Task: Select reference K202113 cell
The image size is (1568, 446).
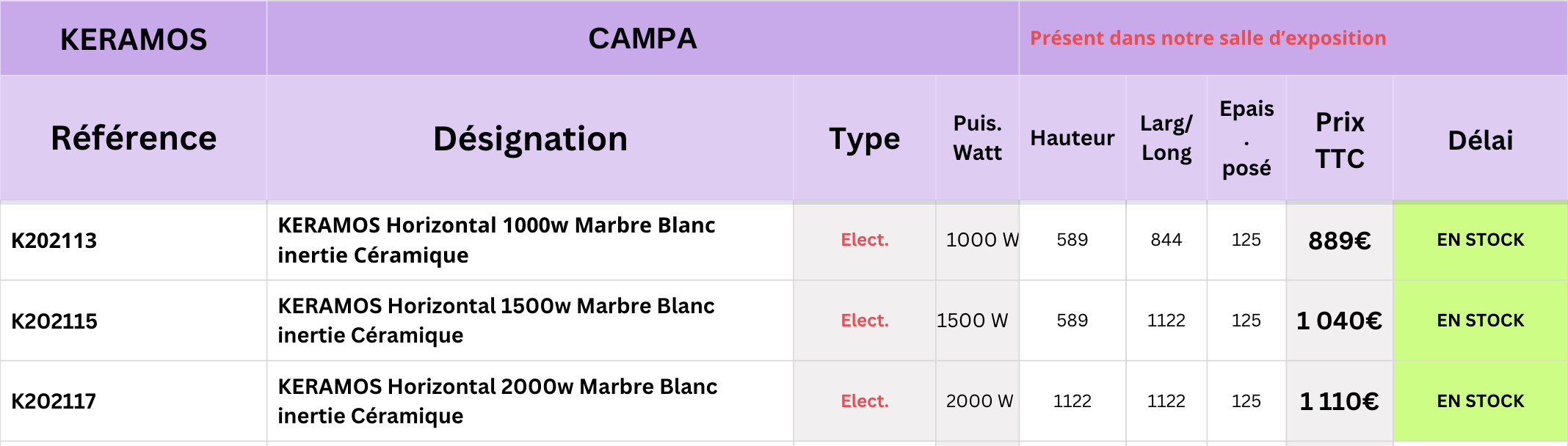Action: coord(54,241)
